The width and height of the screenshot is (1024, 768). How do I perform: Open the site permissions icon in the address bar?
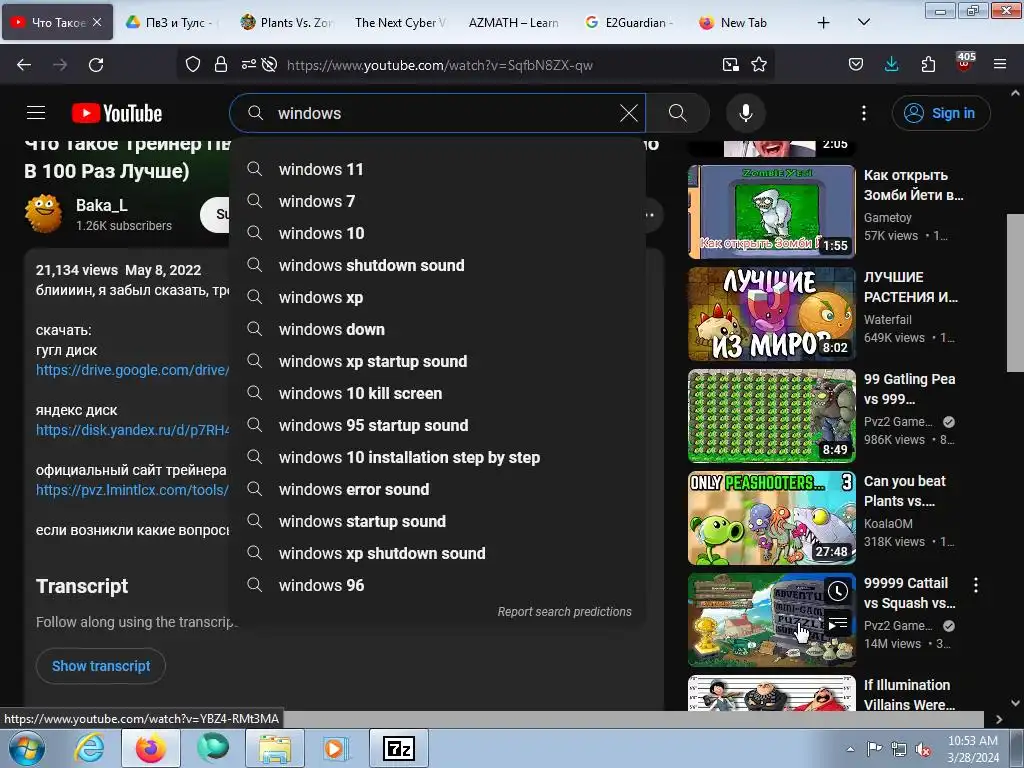coord(249,64)
